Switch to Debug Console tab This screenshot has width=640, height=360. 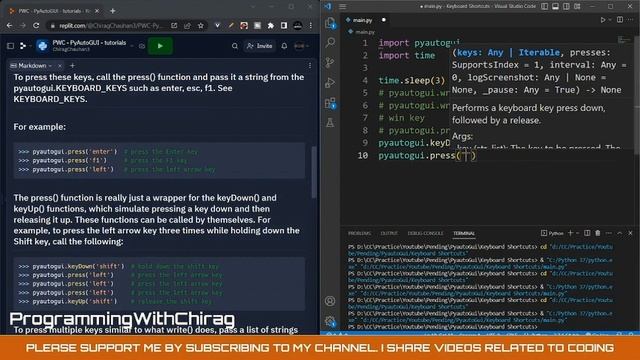tap(425, 233)
